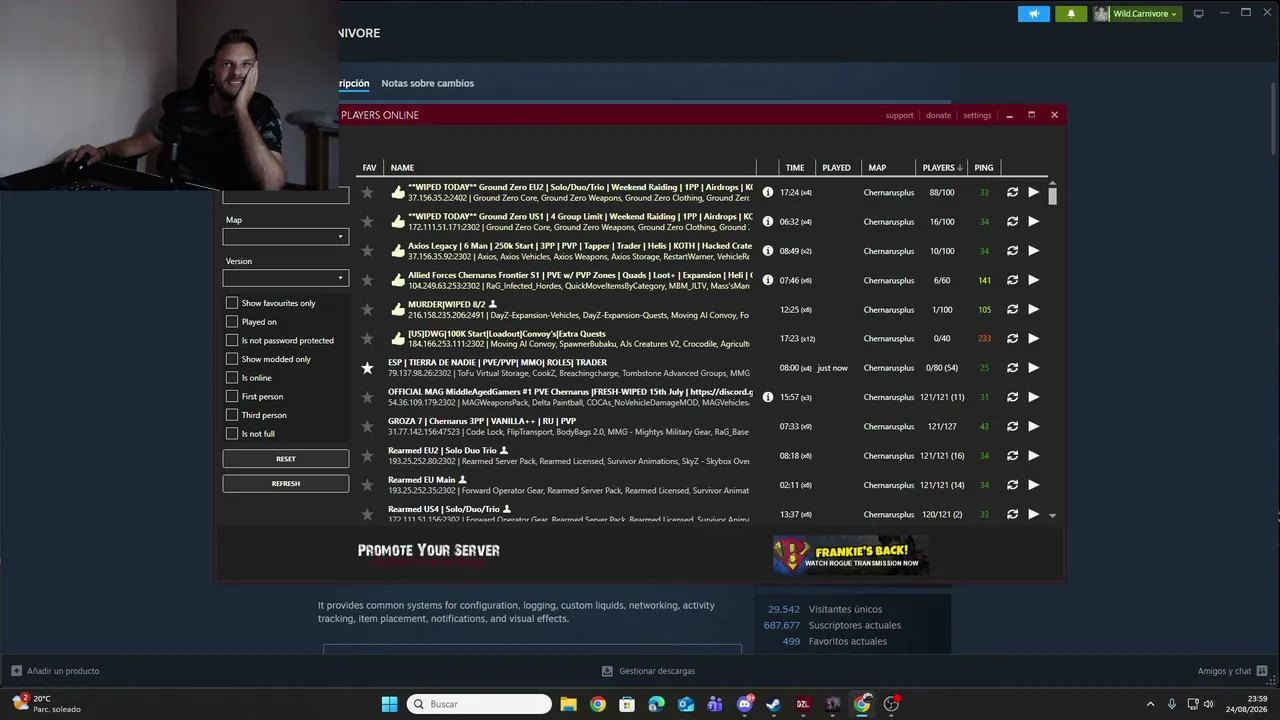Toggle First person filter checkbox

[232, 397]
